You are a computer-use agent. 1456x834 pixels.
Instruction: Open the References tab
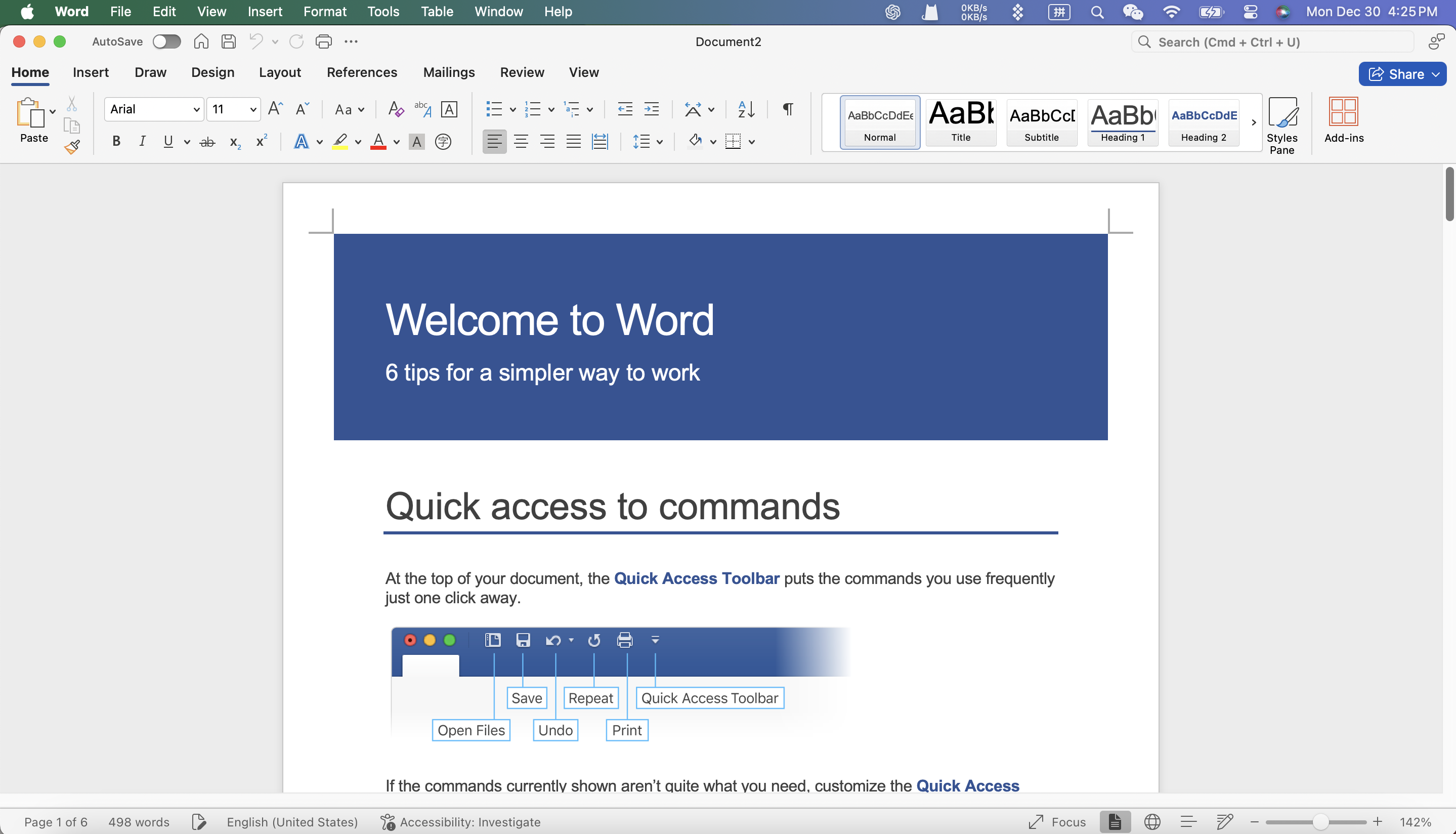361,72
